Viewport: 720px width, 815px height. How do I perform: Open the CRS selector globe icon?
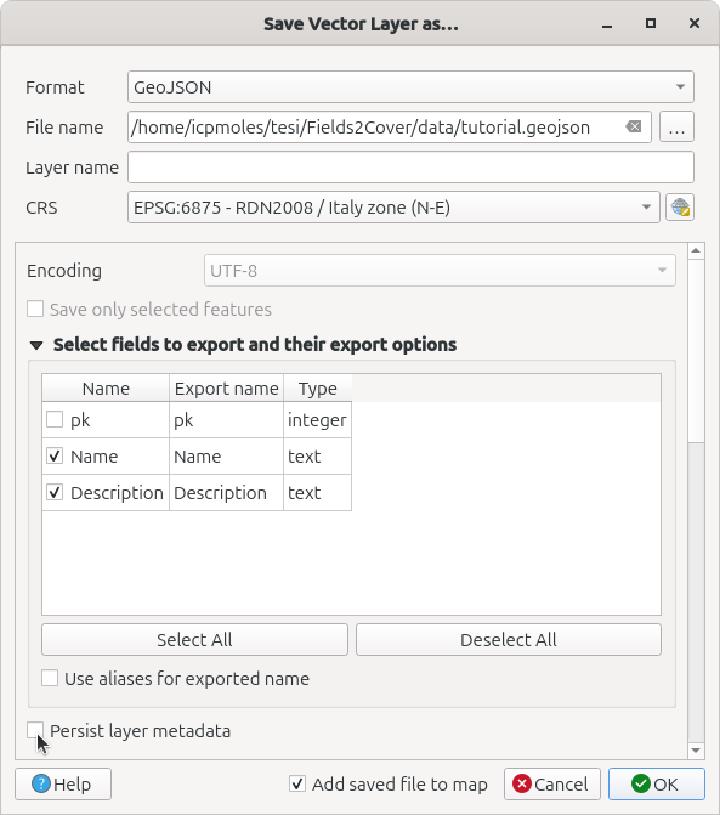[x=679, y=207]
